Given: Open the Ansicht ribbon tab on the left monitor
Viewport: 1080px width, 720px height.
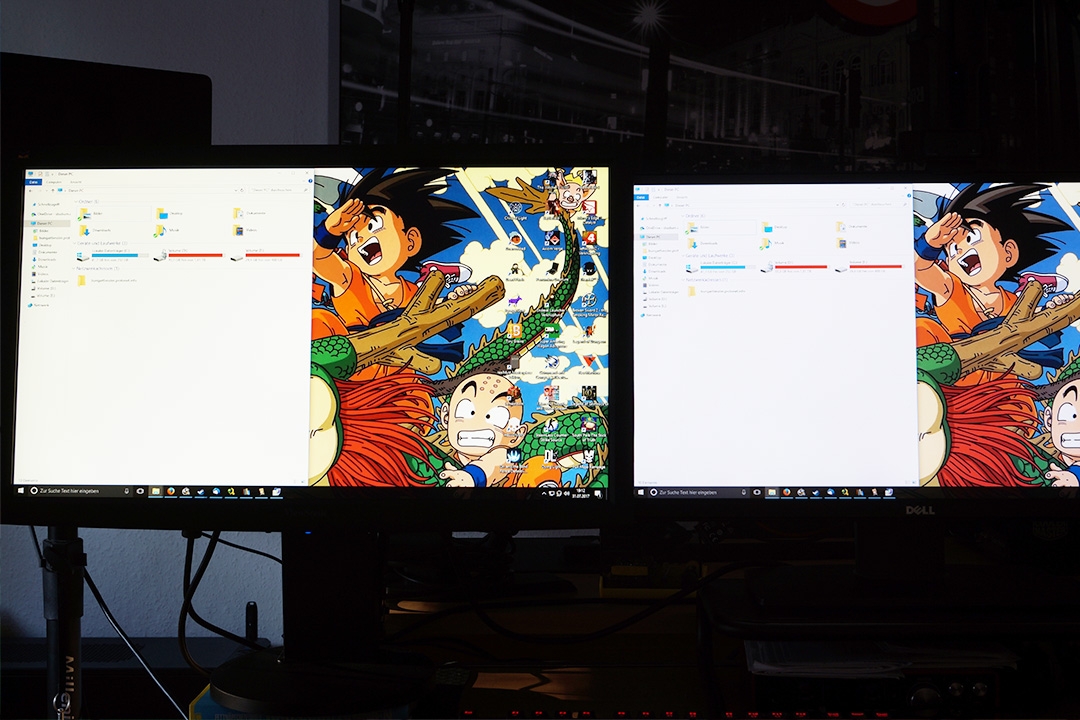Looking at the screenshot, I should pos(76,181).
